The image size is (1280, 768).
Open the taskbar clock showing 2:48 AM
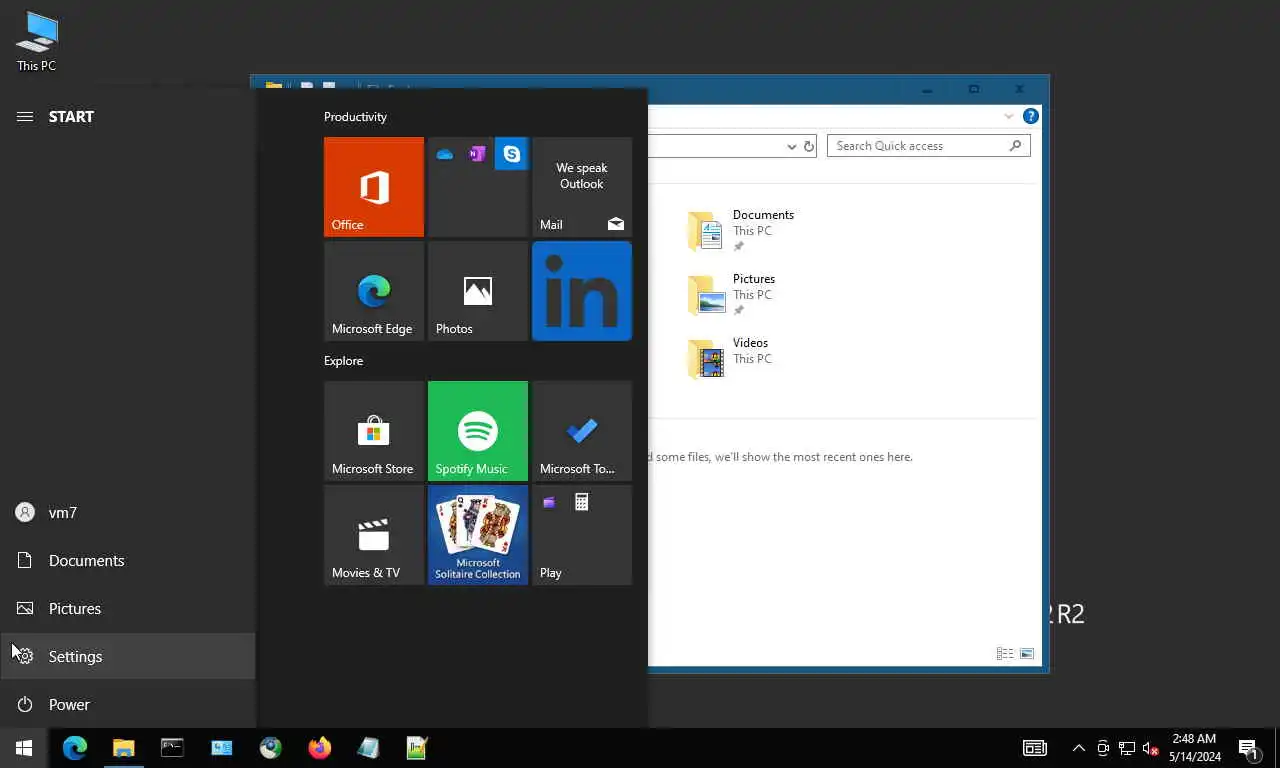point(1194,748)
